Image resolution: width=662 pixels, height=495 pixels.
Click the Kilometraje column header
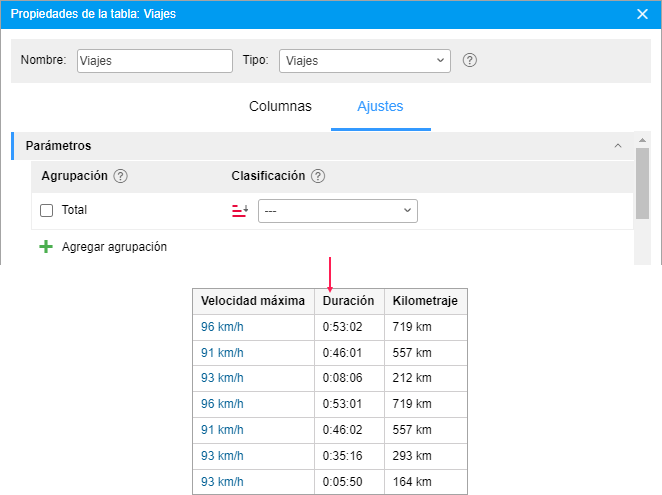(x=425, y=301)
